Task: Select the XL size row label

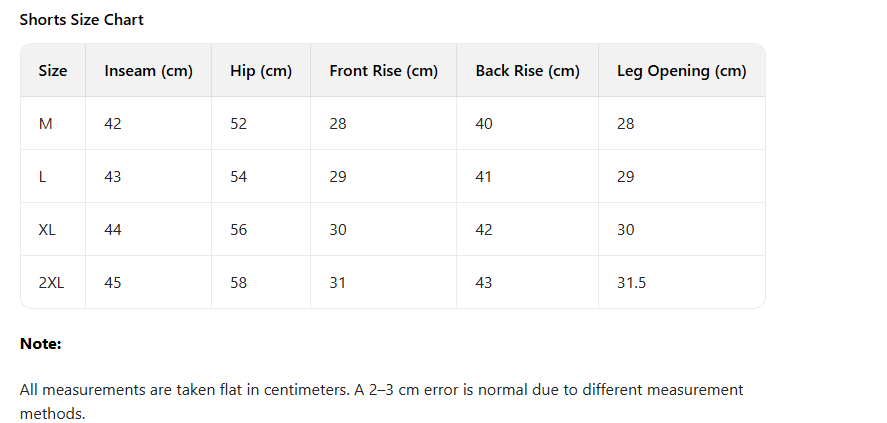Action: 47,230
